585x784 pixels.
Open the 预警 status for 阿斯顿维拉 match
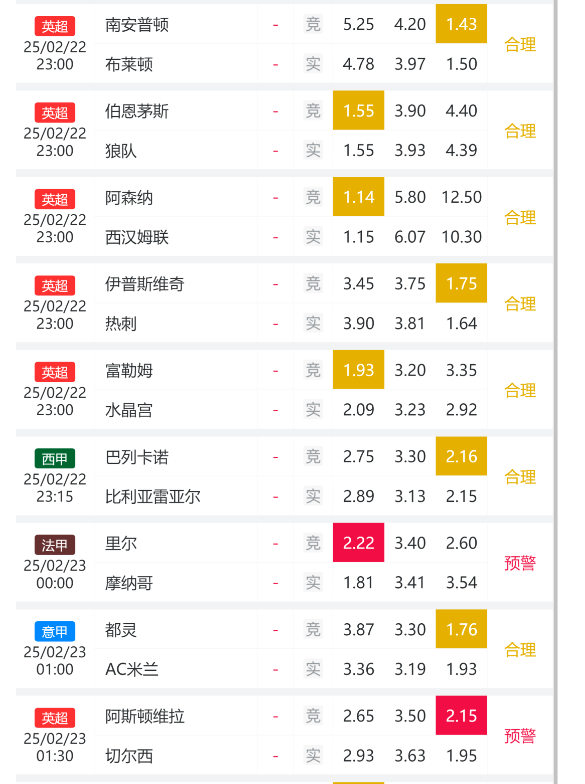(520, 736)
